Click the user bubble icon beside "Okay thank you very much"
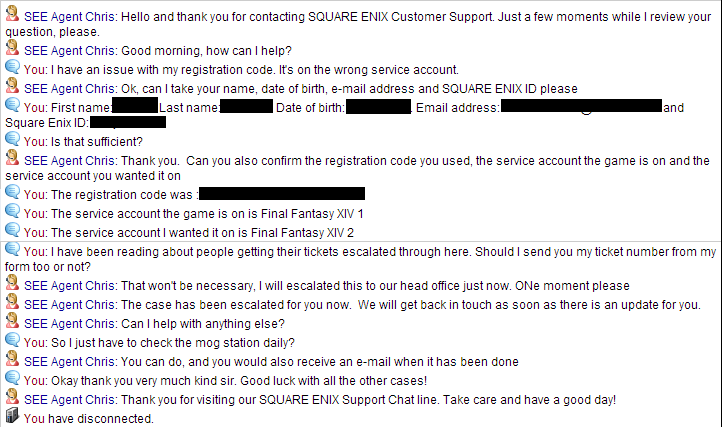This screenshot has width=722, height=427. click(x=12, y=380)
